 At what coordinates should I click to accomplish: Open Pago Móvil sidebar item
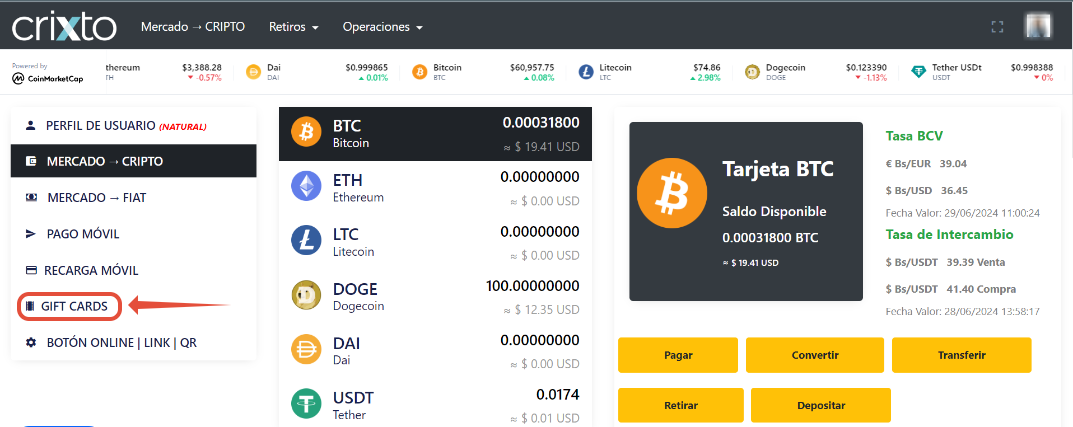133,234
